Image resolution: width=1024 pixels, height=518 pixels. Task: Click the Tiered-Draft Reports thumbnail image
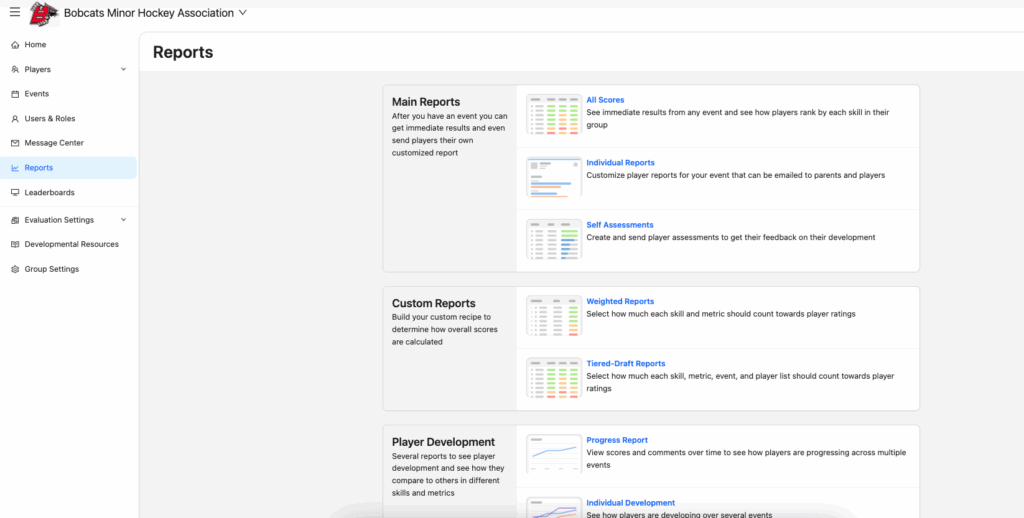click(554, 377)
